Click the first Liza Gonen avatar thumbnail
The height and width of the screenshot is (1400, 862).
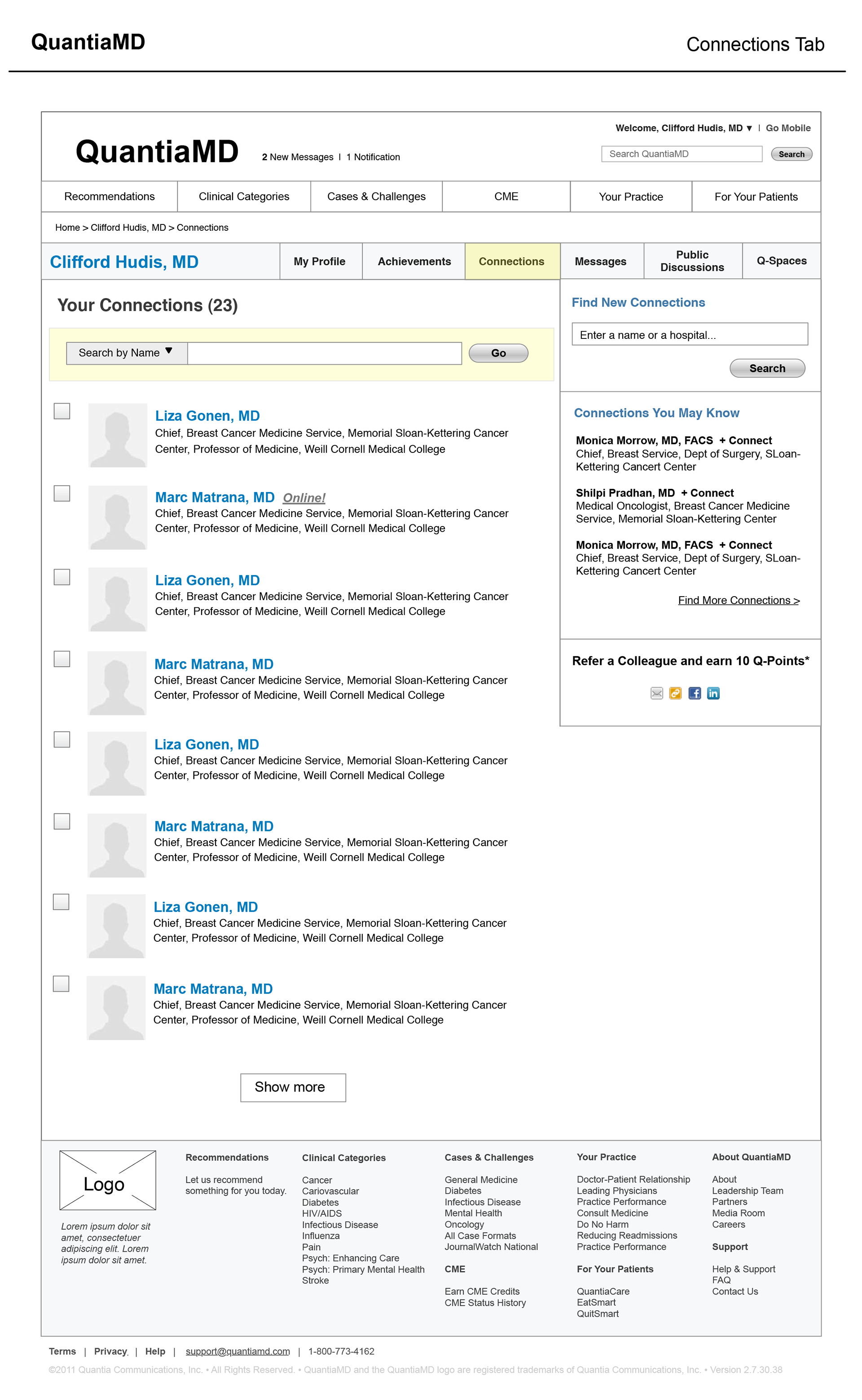tap(118, 435)
